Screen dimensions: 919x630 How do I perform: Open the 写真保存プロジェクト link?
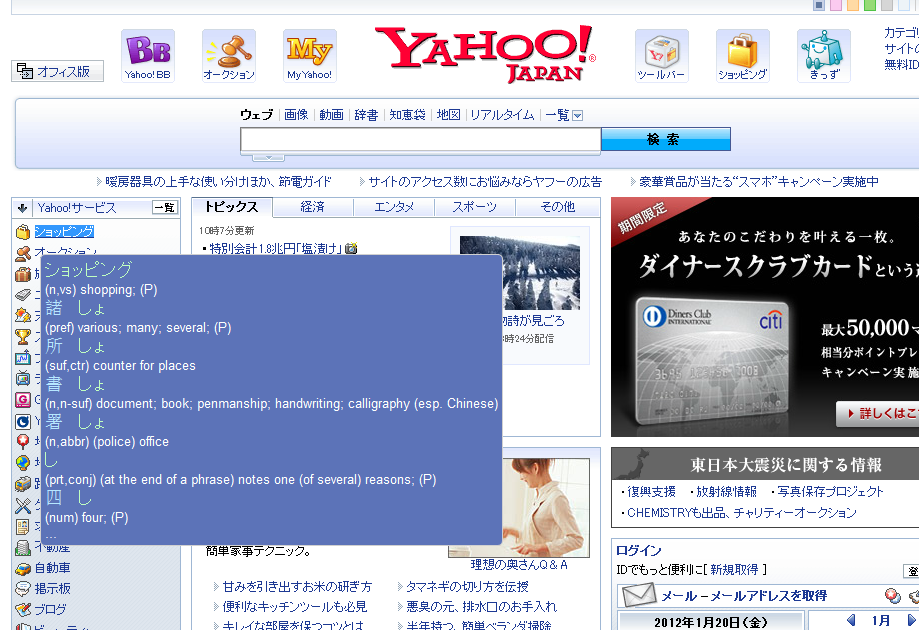pyautogui.click(x=830, y=492)
